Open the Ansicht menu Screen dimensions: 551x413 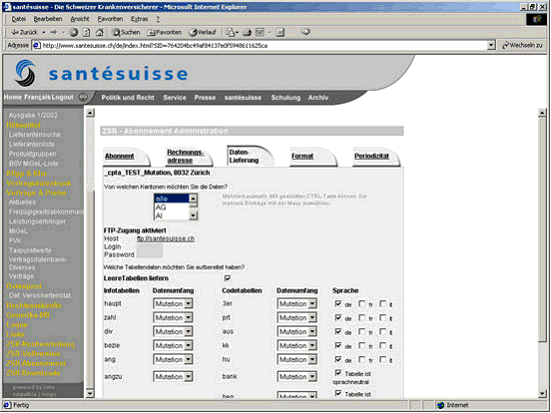80,19
